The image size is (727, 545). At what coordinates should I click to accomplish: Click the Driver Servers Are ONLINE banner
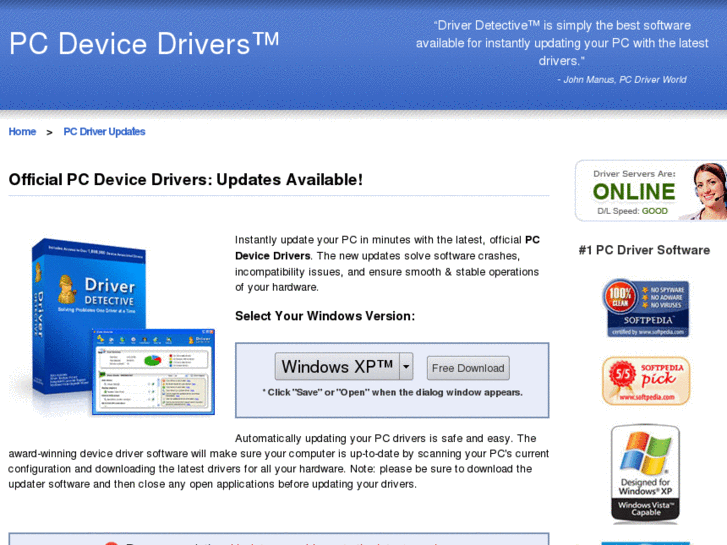(x=651, y=191)
